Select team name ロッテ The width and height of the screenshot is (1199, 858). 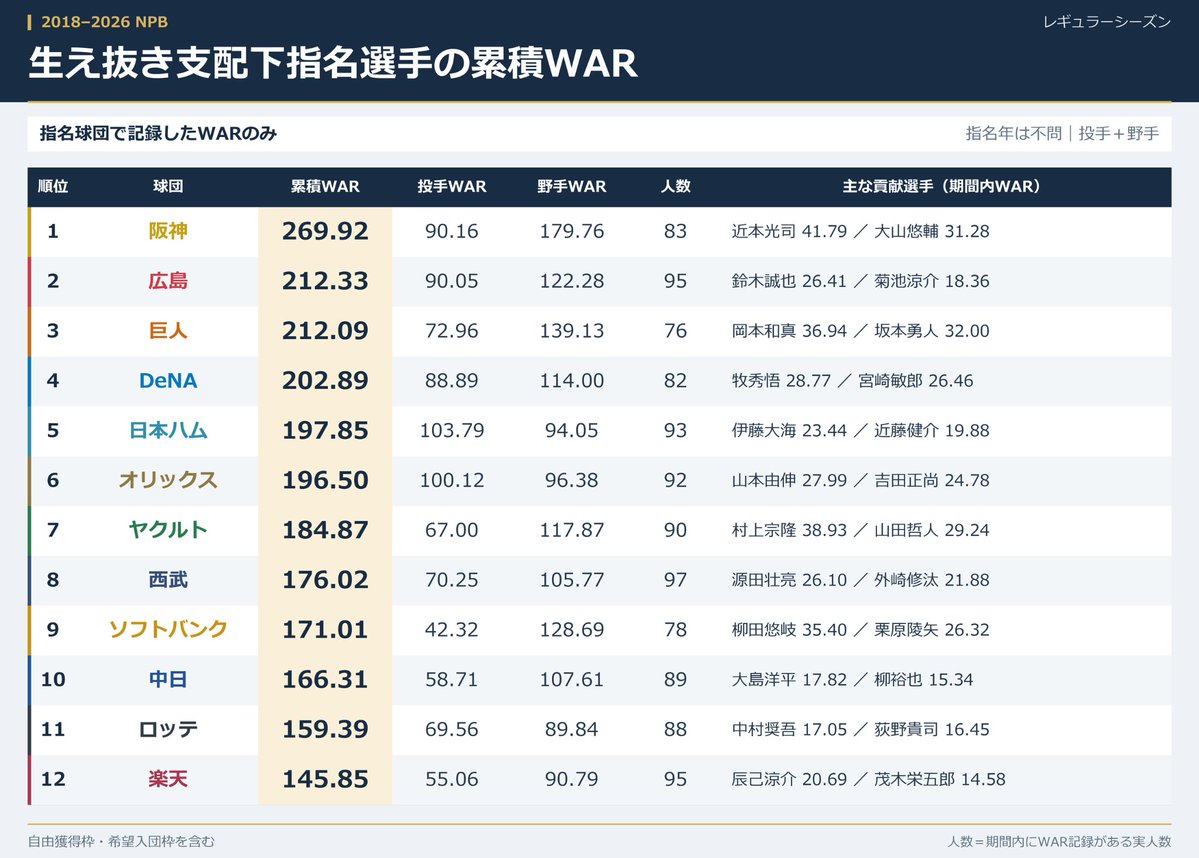point(167,729)
